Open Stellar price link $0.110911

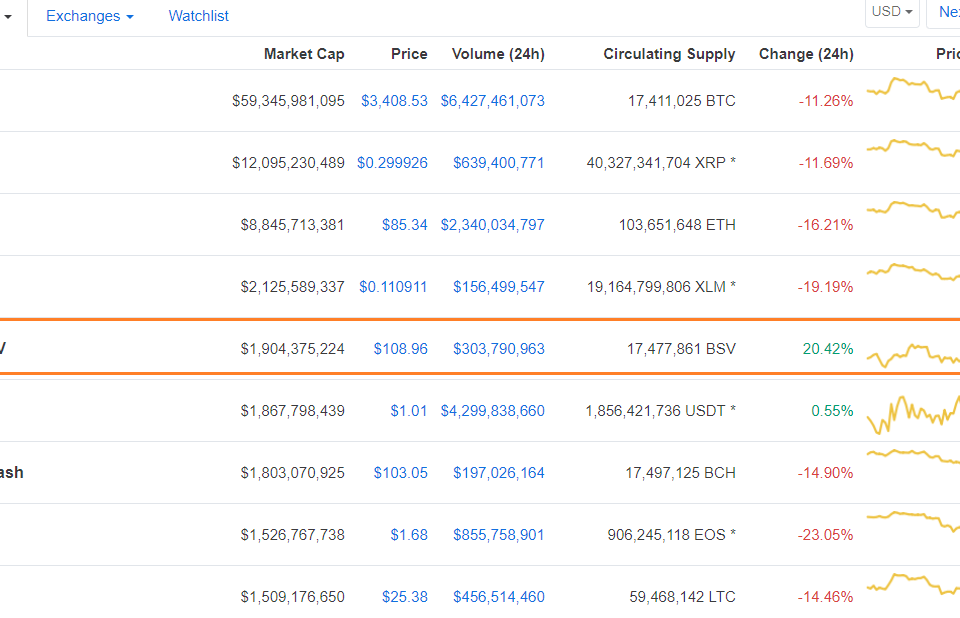393,287
